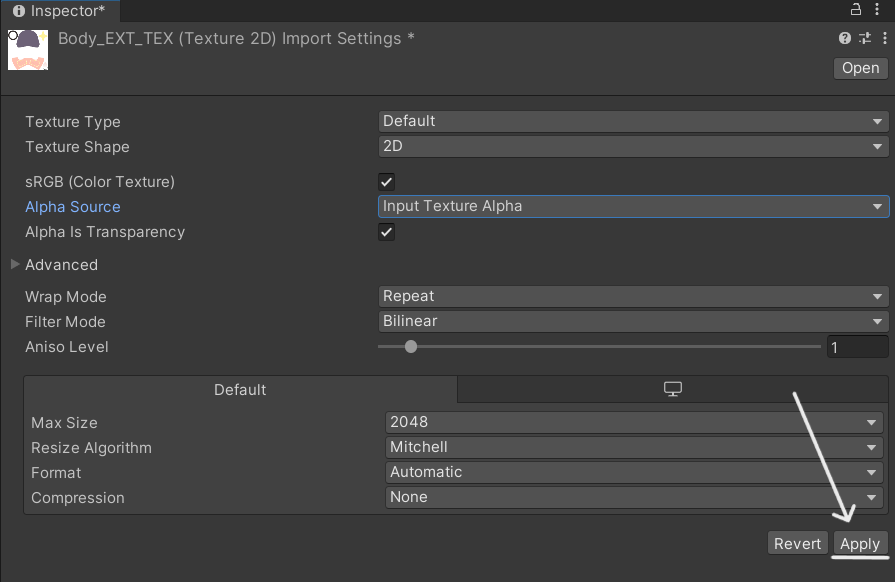Select the Inspector panel tab
The image size is (895, 582).
[x=60, y=11]
